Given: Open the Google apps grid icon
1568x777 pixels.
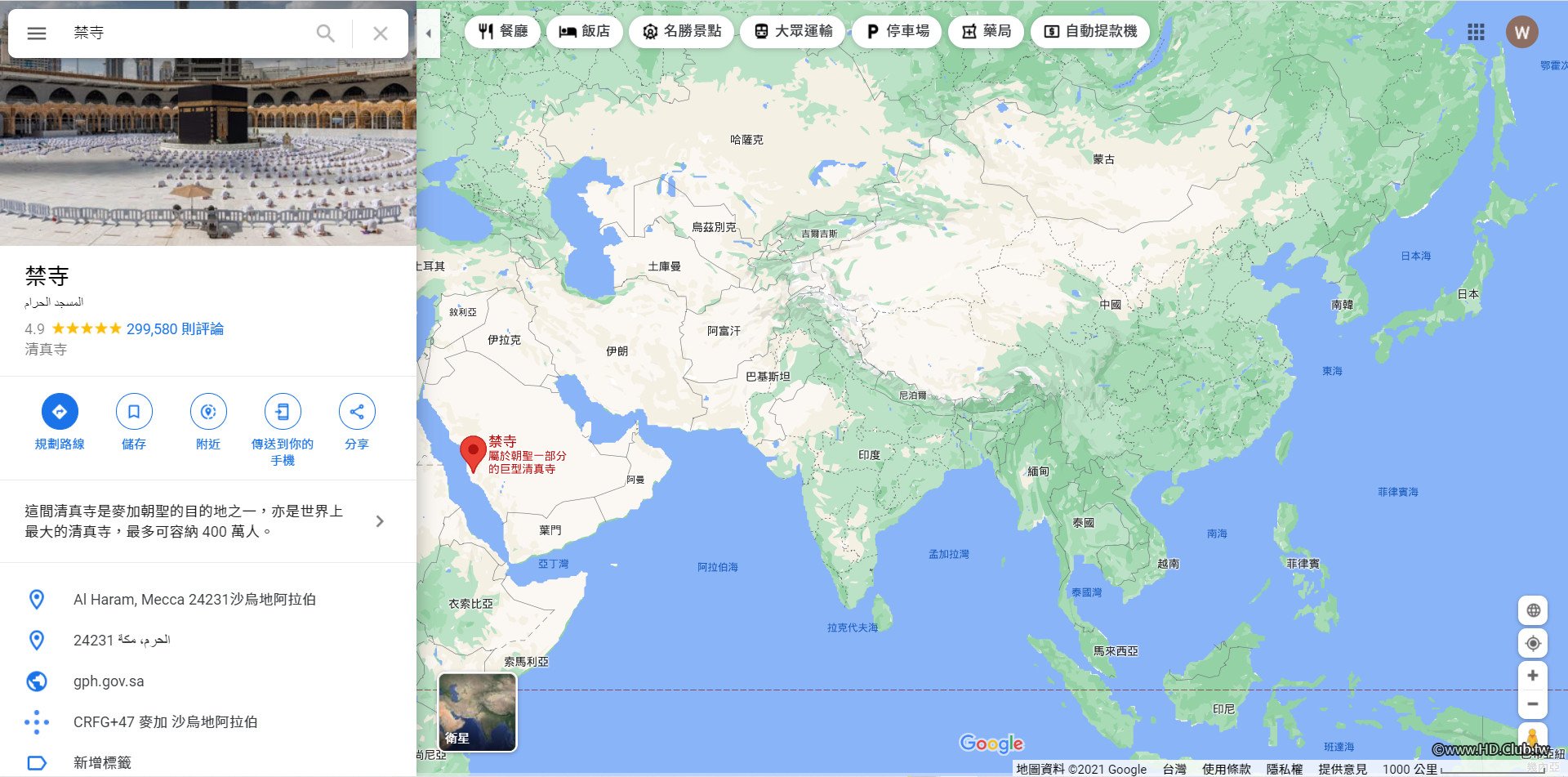Looking at the screenshot, I should [1476, 32].
